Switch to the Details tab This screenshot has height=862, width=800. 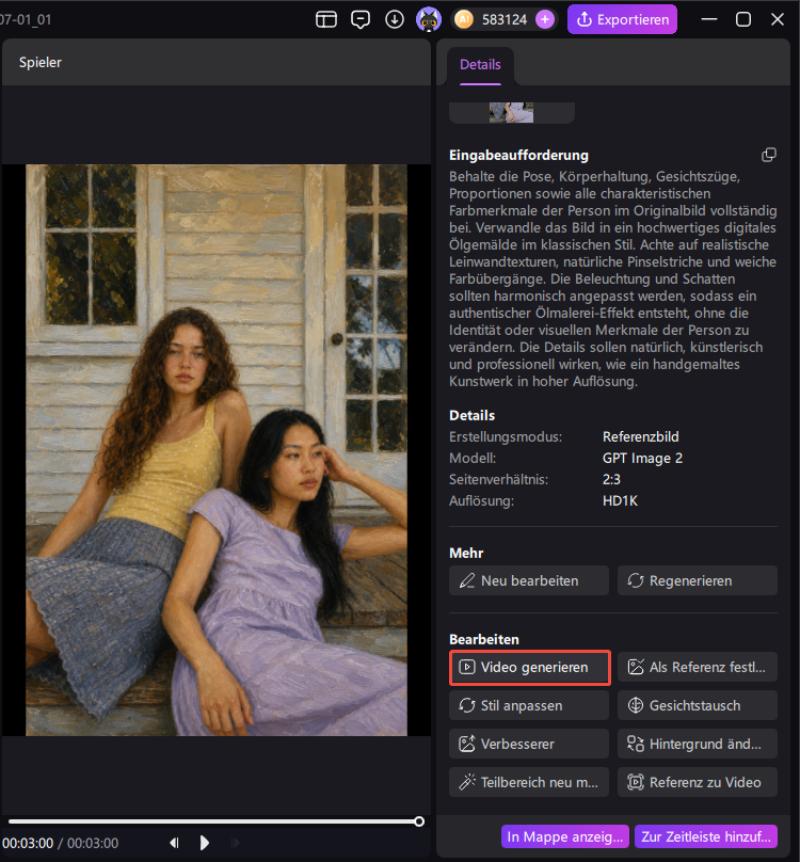click(480, 65)
